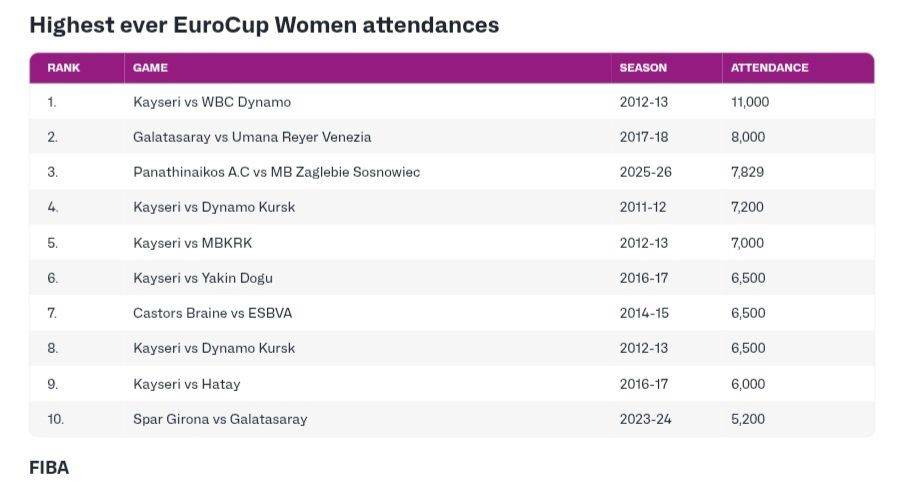The height and width of the screenshot is (501, 903).
Task: Select the 2025-26 season cell
Action: click(x=645, y=172)
